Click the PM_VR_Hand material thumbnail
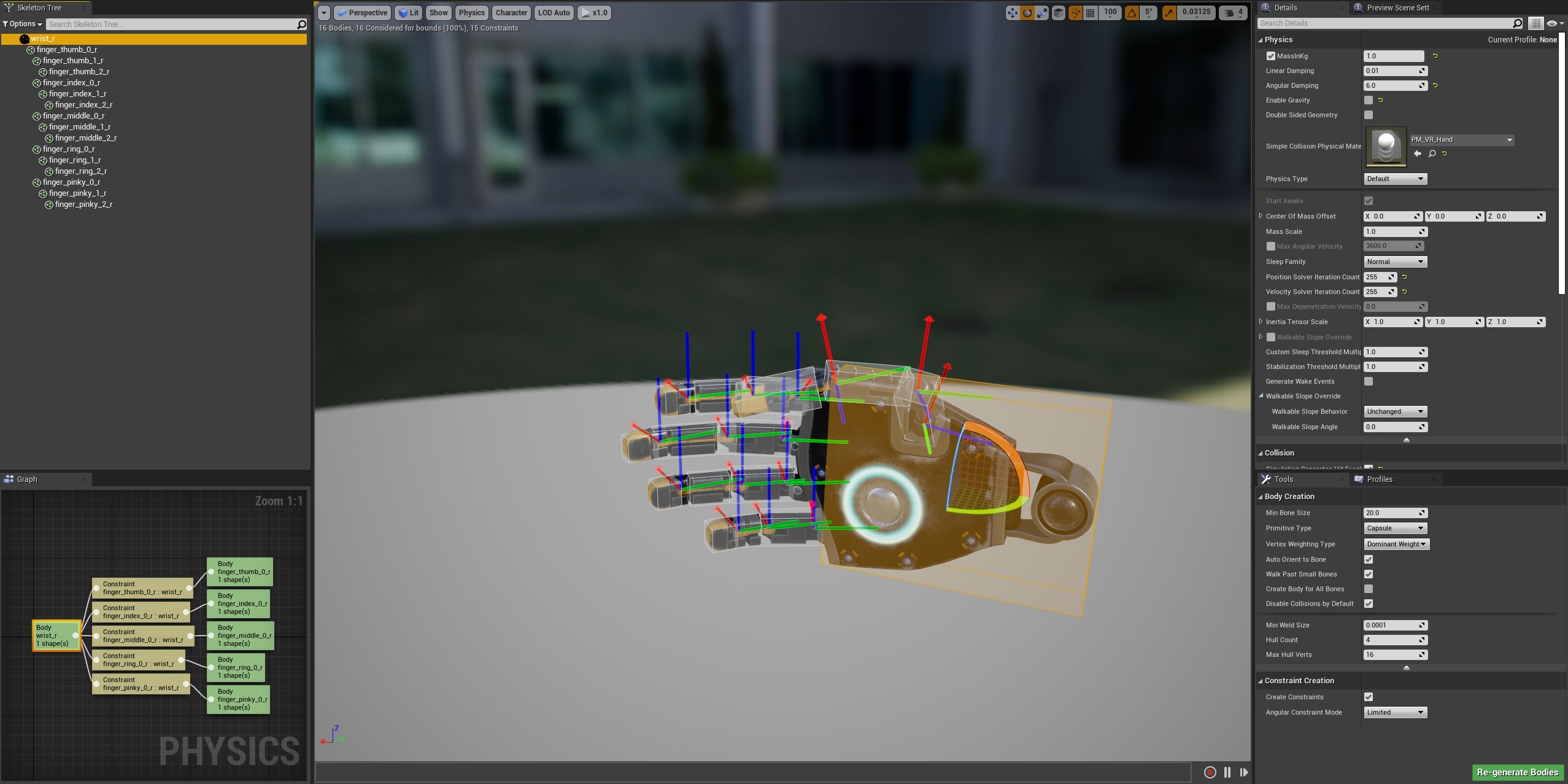Viewport: 1568px width, 784px height. (x=1386, y=146)
